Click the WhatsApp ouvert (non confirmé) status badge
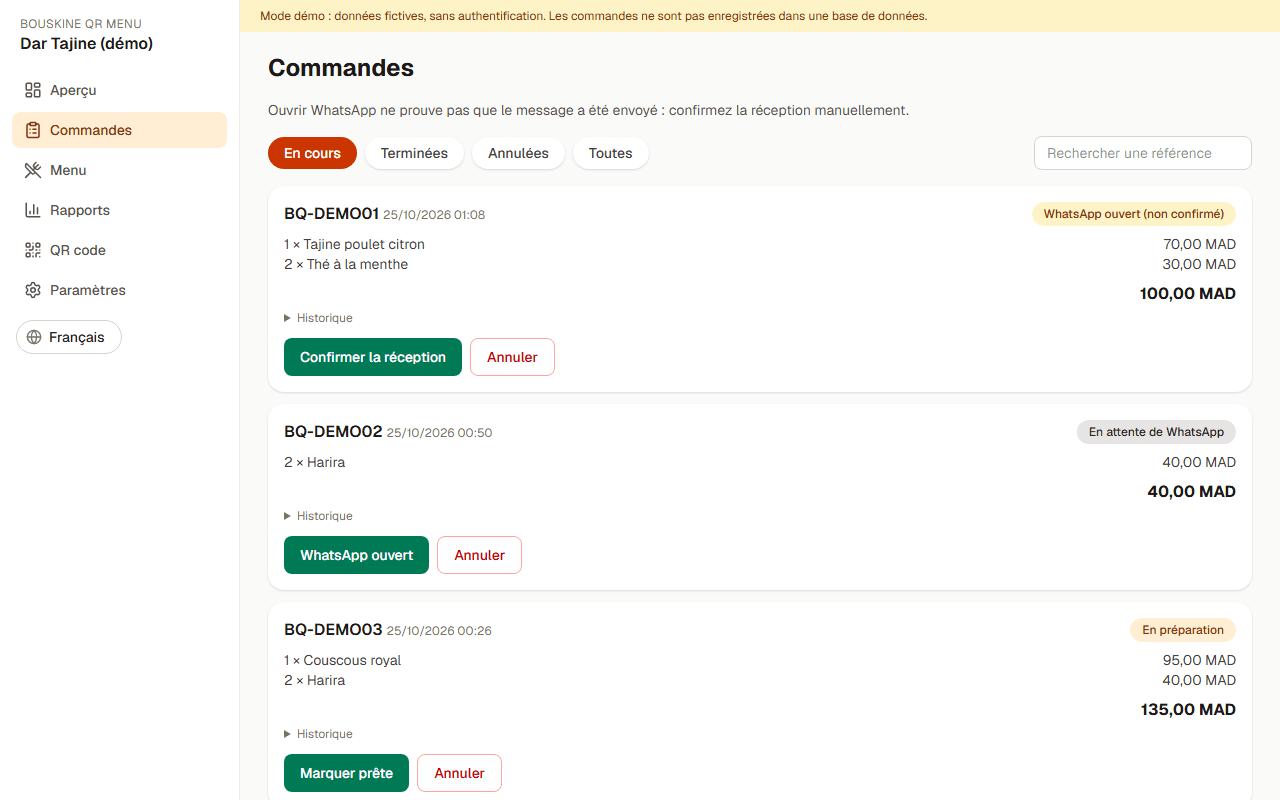Image resolution: width=1280 pixels, height=800 pixels. click(1134, 214)
